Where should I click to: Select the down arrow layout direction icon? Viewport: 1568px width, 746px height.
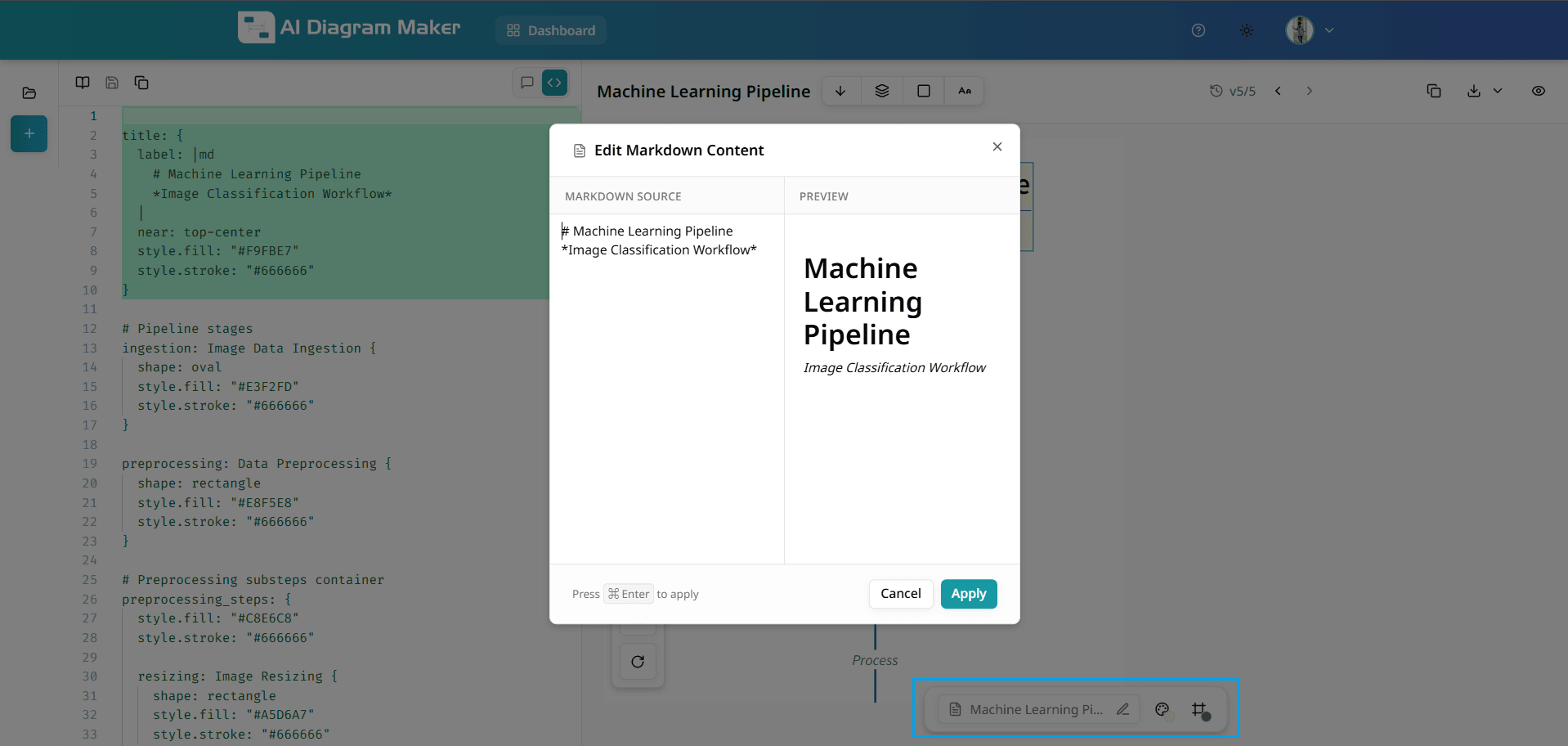click(x=840, y=91)
